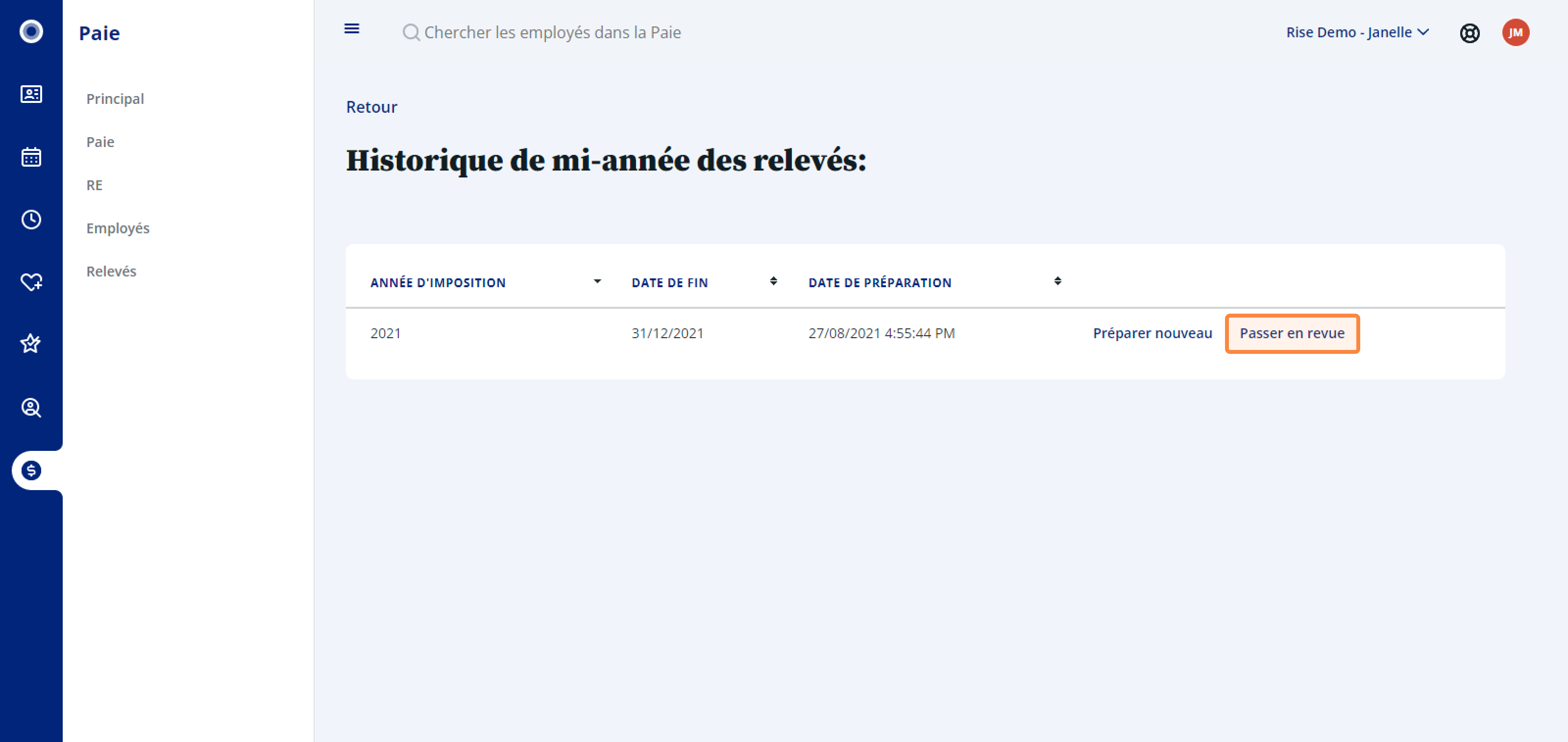
Task: Click Préparer nouveau link
Action: 1152,334
